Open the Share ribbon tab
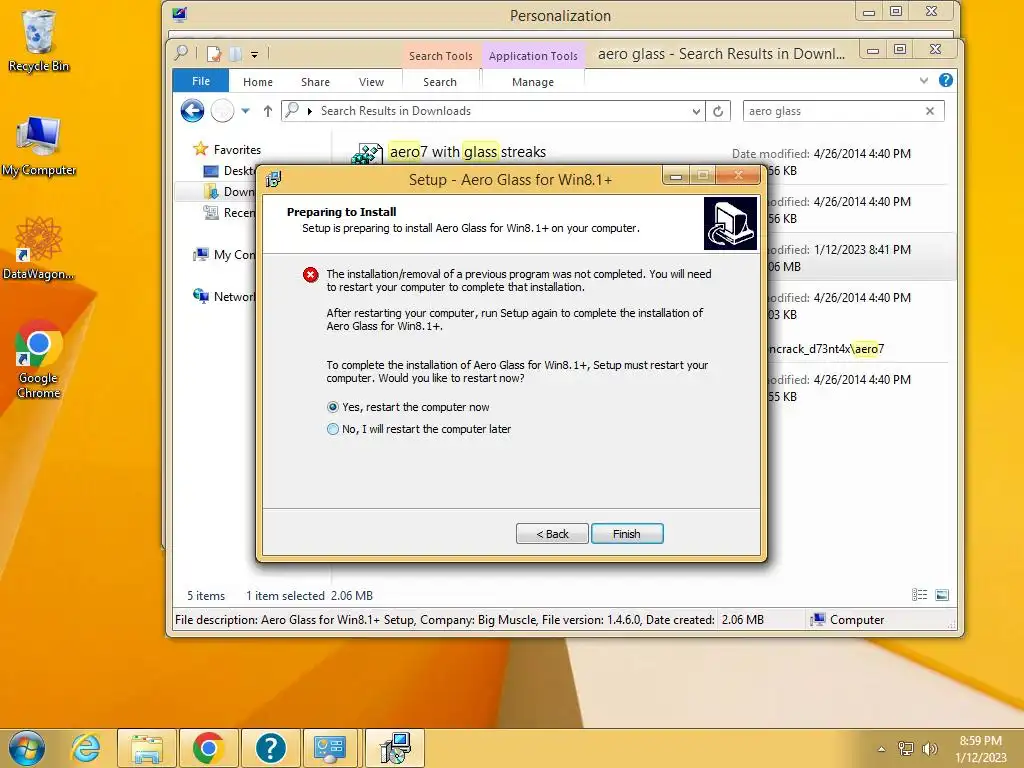Viewport: 1024px width, 768px height. point(315,82)
